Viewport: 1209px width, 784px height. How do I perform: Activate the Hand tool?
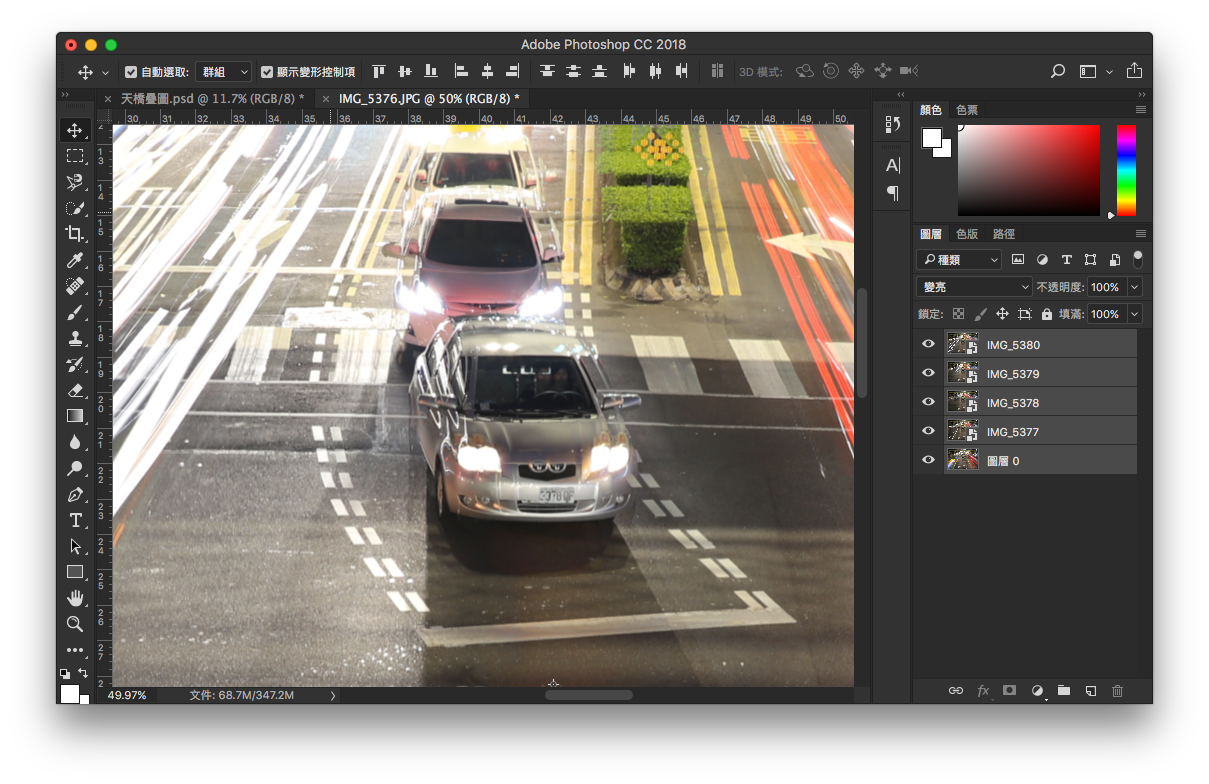pos(75,598)
